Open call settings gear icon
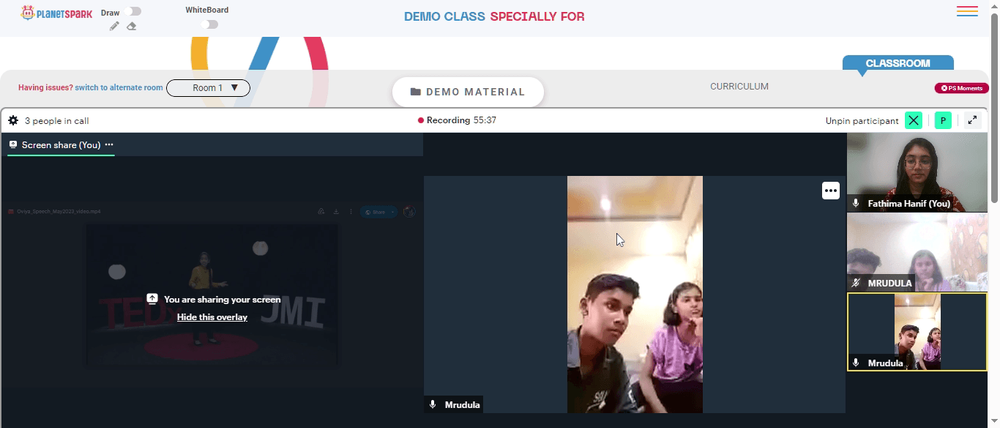The image size is (1000, 428). [x=13, y=120]
